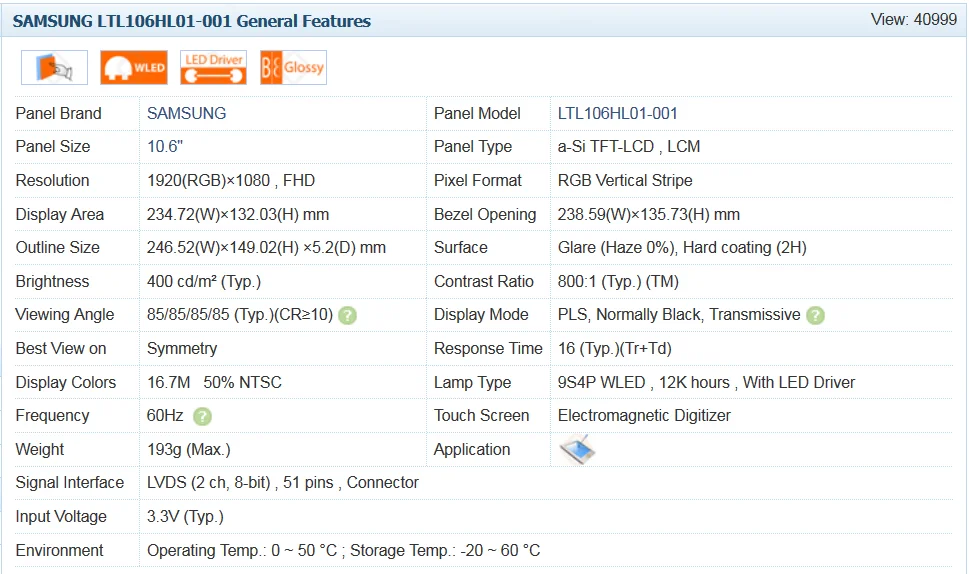Click the help icon beside 60Hz
969x574 pixels.
coord(202,416)
